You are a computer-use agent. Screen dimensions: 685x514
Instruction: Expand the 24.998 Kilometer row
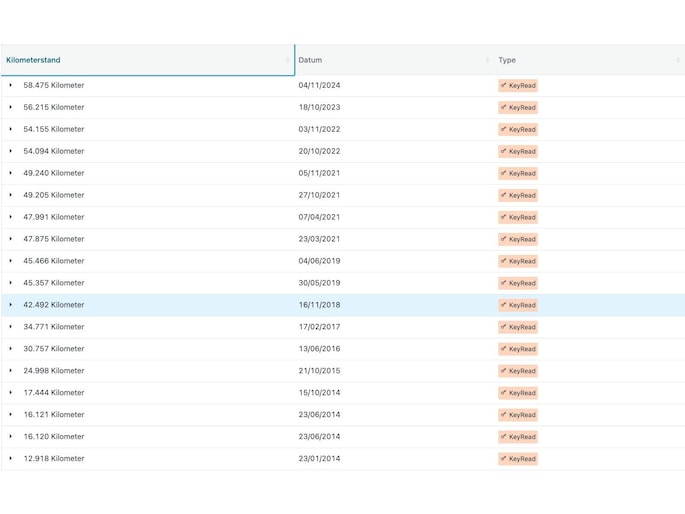[11, 371]
